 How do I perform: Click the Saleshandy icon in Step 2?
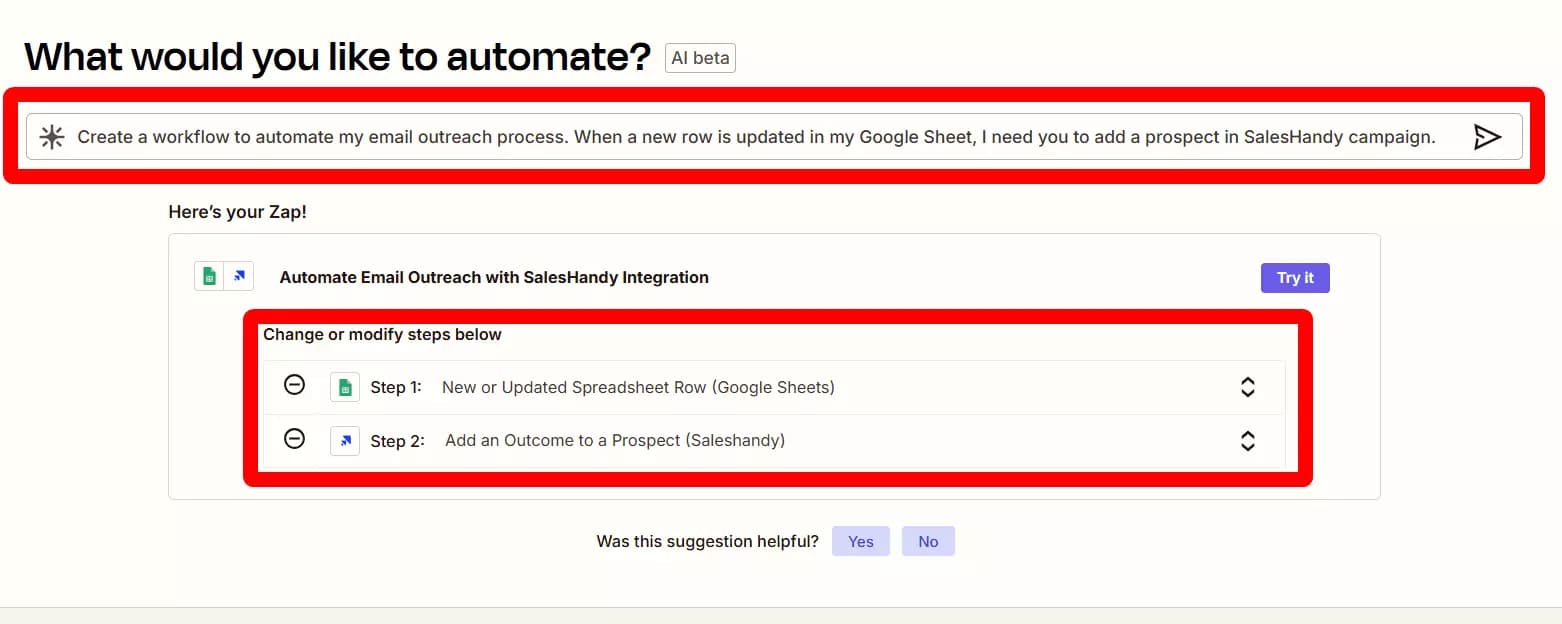point(345,441)
